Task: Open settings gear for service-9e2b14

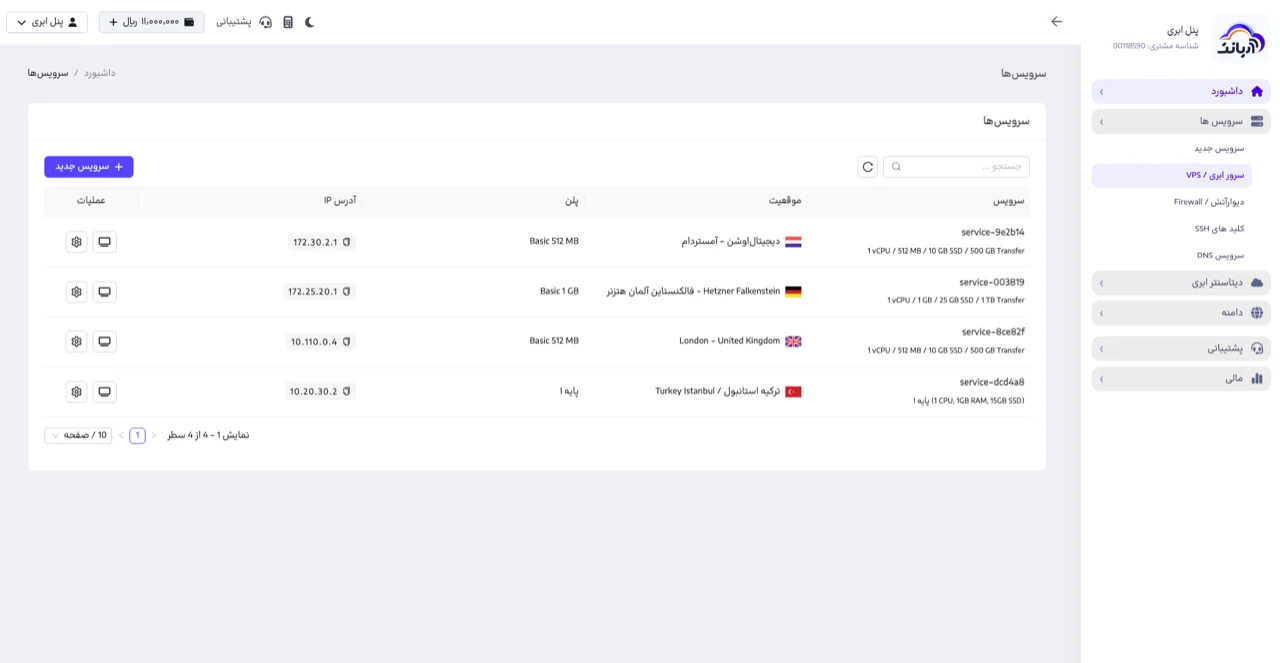Action: coord(76,242)
